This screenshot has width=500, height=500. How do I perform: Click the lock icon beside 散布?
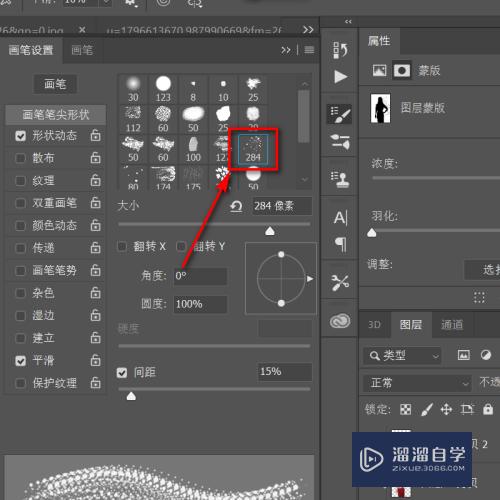pyautogui.click(x=95, y=157)
